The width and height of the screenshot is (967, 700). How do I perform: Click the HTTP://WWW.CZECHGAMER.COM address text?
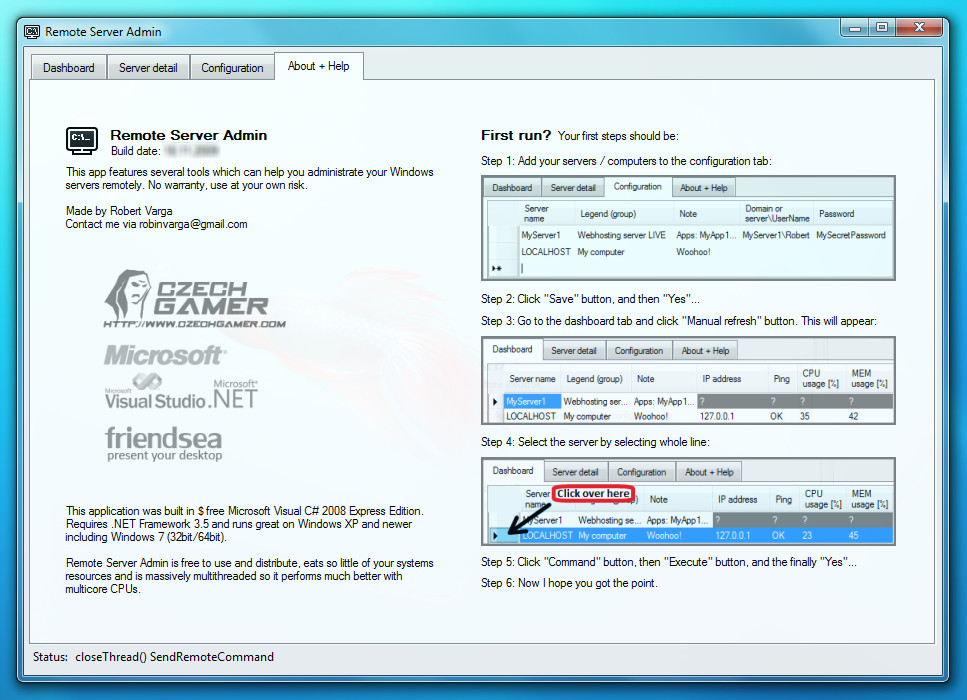(x=194, y=324)
